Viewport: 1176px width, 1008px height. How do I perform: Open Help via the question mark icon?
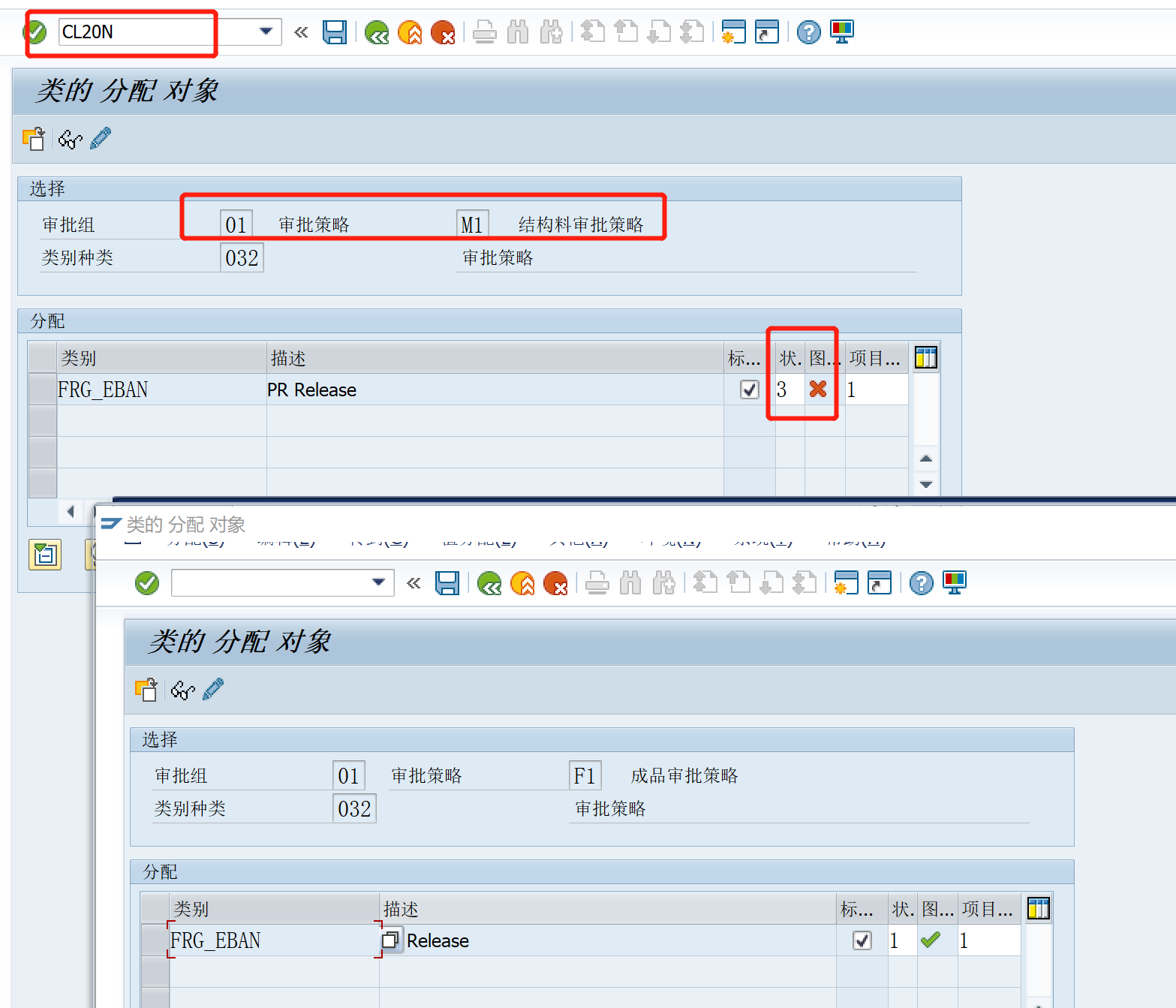point(808,32)
